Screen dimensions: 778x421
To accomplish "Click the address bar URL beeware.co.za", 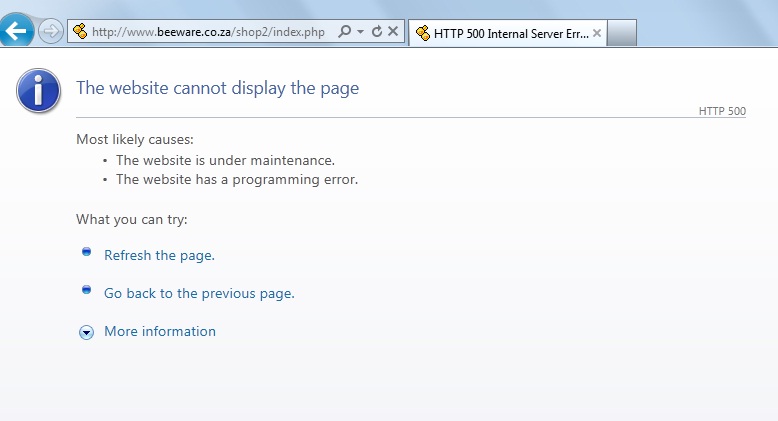I will click(208, 32).
